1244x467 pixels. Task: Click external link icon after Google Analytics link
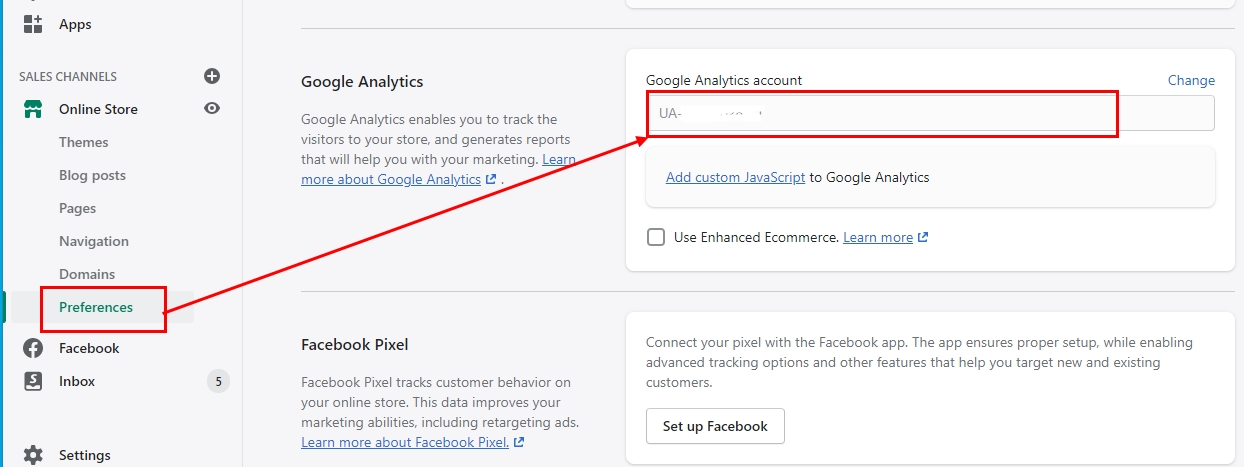pyautogui.click(x=491, y=179)
